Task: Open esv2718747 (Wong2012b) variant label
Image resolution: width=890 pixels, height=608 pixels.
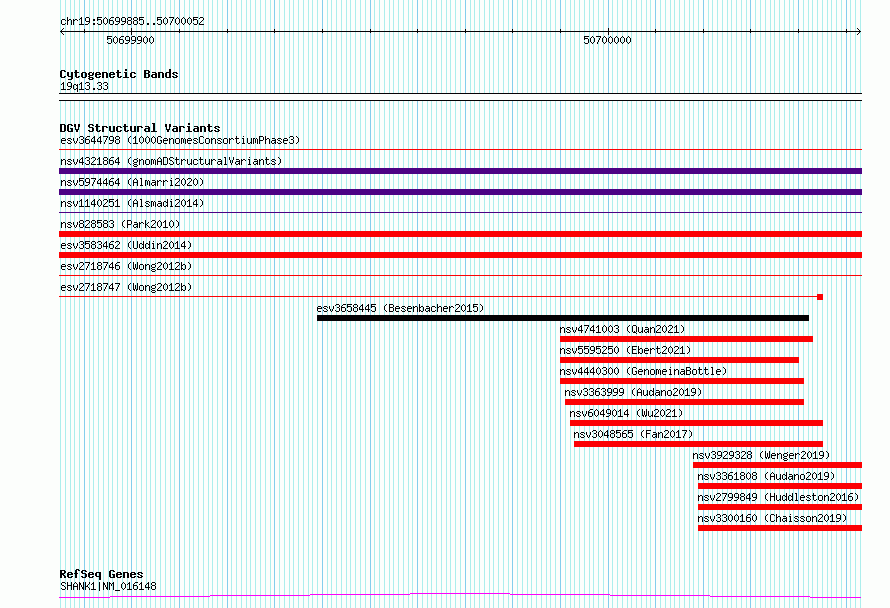Action: point(126,287)
